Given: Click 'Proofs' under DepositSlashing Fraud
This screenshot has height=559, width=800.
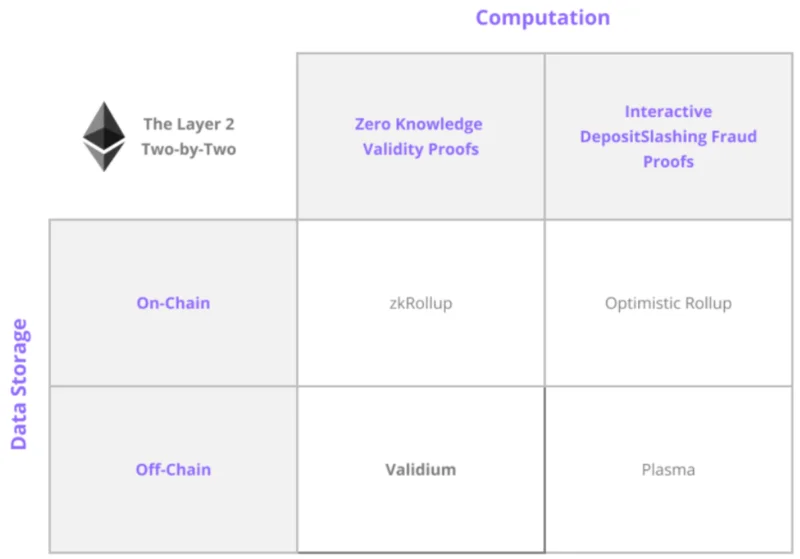Looking at the screenshot, I should point(668,161).
